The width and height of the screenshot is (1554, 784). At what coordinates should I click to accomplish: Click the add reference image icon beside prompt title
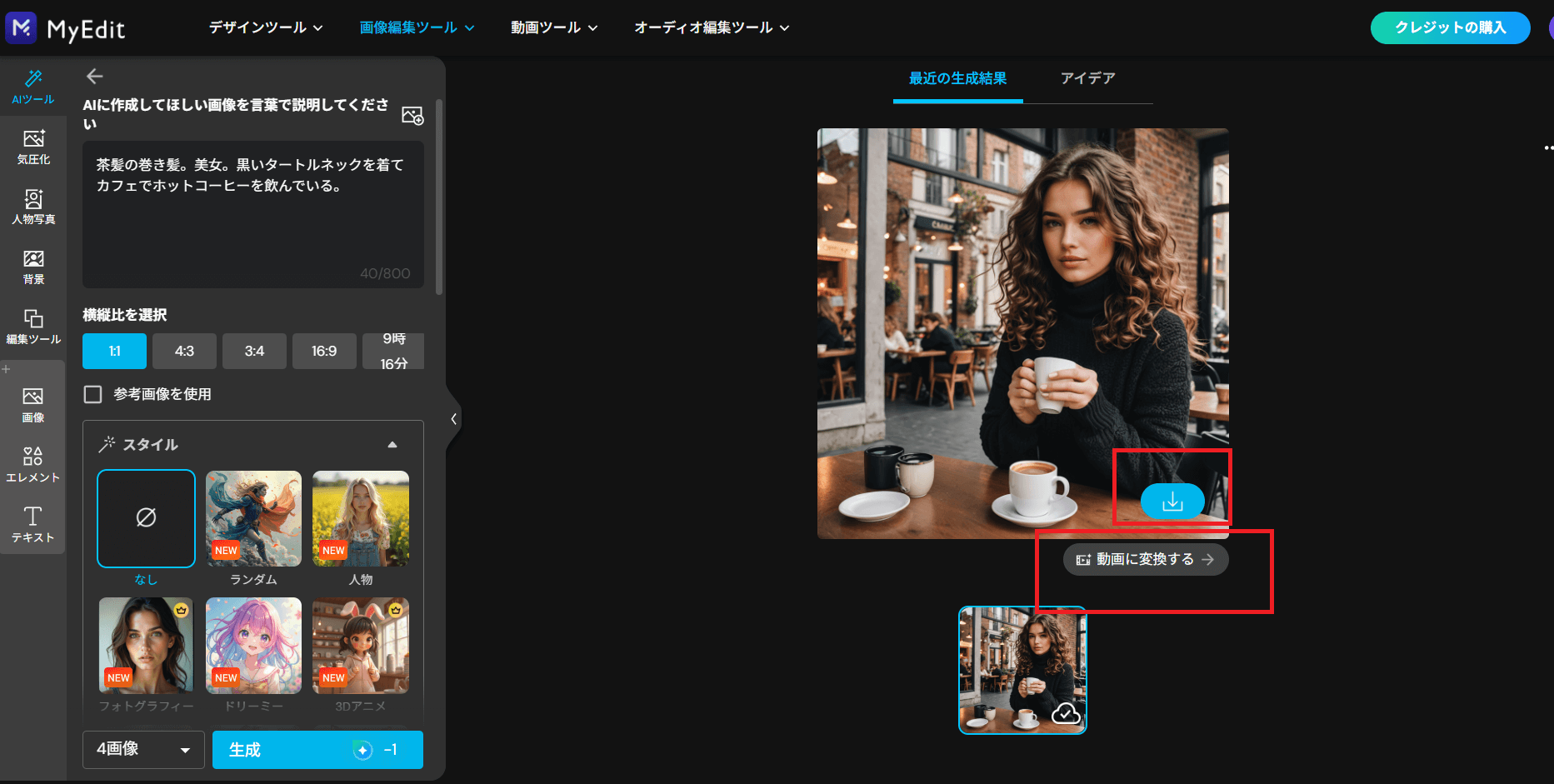pyautogui.click(x=412, y=115)
